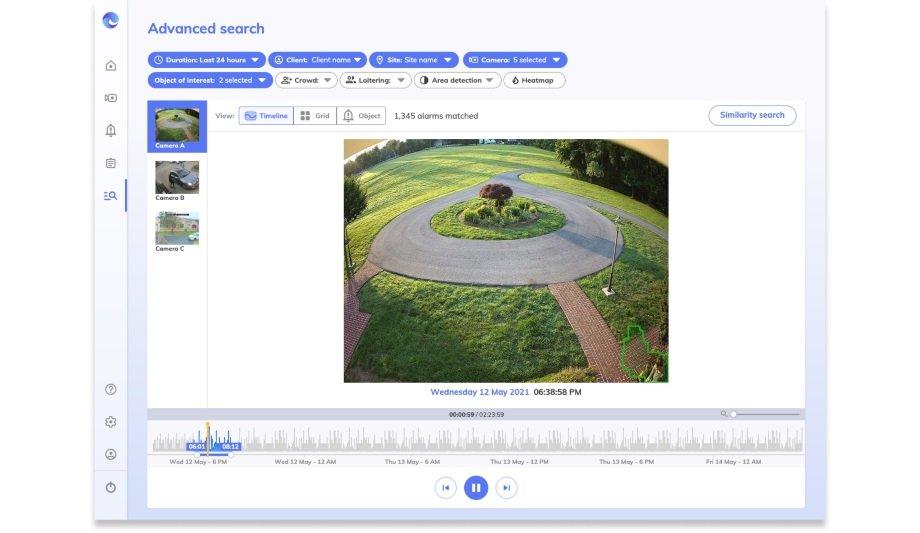Click the Wed 12 May - 6 PM label
Image resolution: width=920 pixels, height=533 pixels.
tap(198, 462)
